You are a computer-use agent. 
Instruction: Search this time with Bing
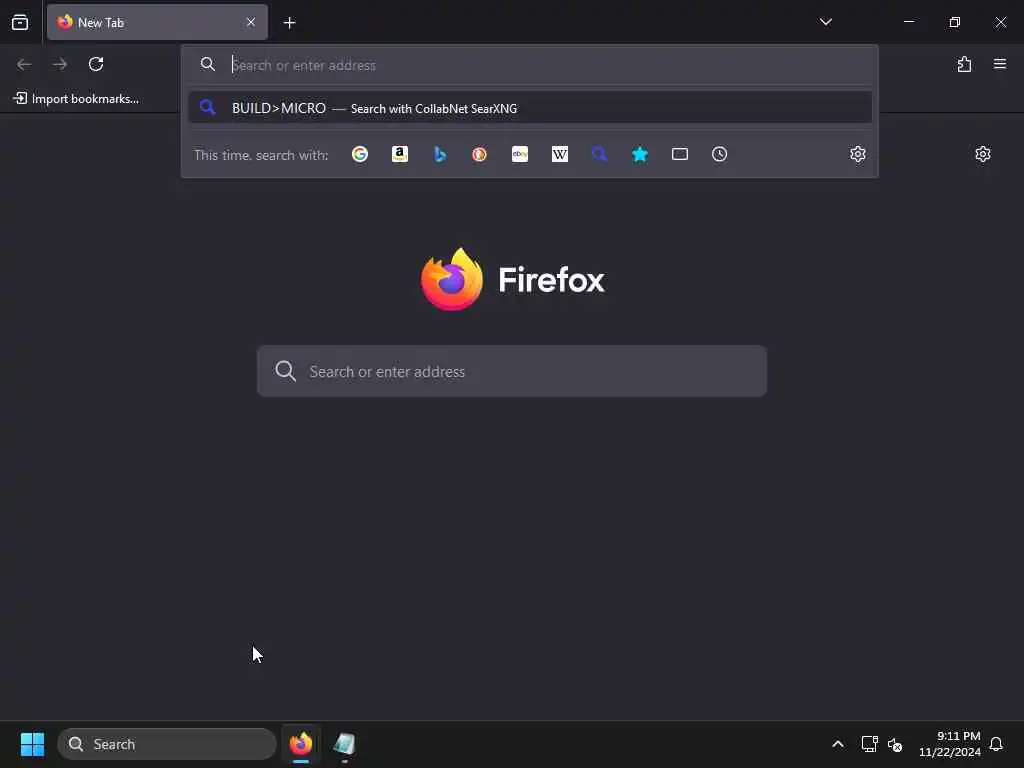[440, 154]
